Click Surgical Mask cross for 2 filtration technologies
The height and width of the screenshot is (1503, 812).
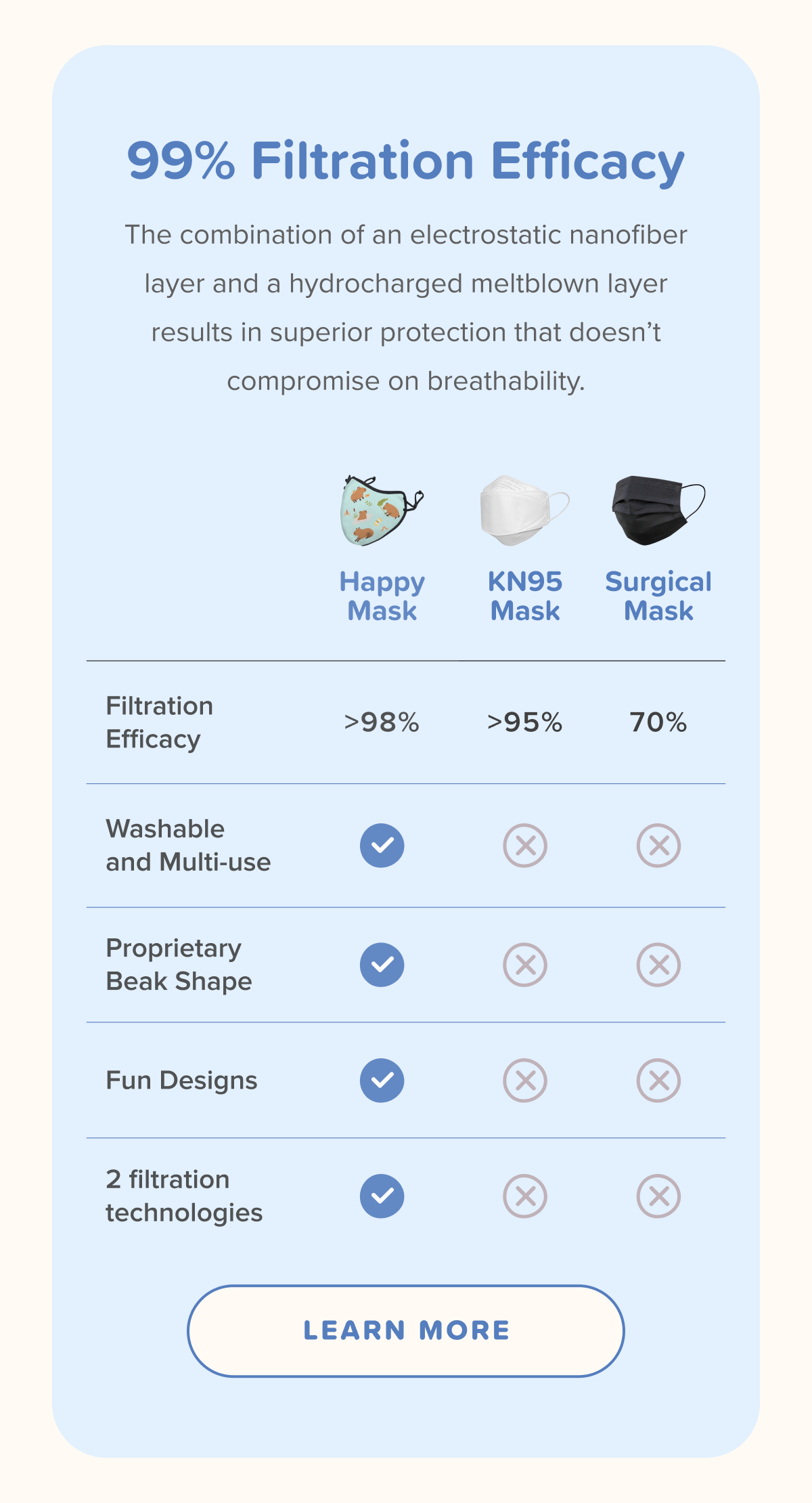658,1196
